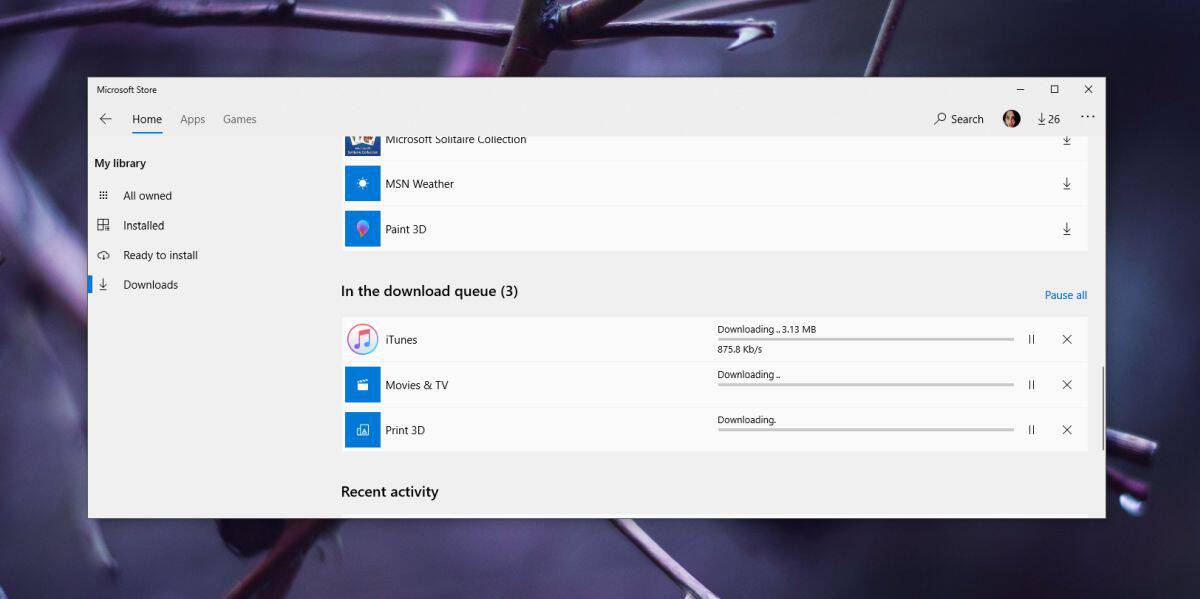Click the Print 3D app icon

363,430
